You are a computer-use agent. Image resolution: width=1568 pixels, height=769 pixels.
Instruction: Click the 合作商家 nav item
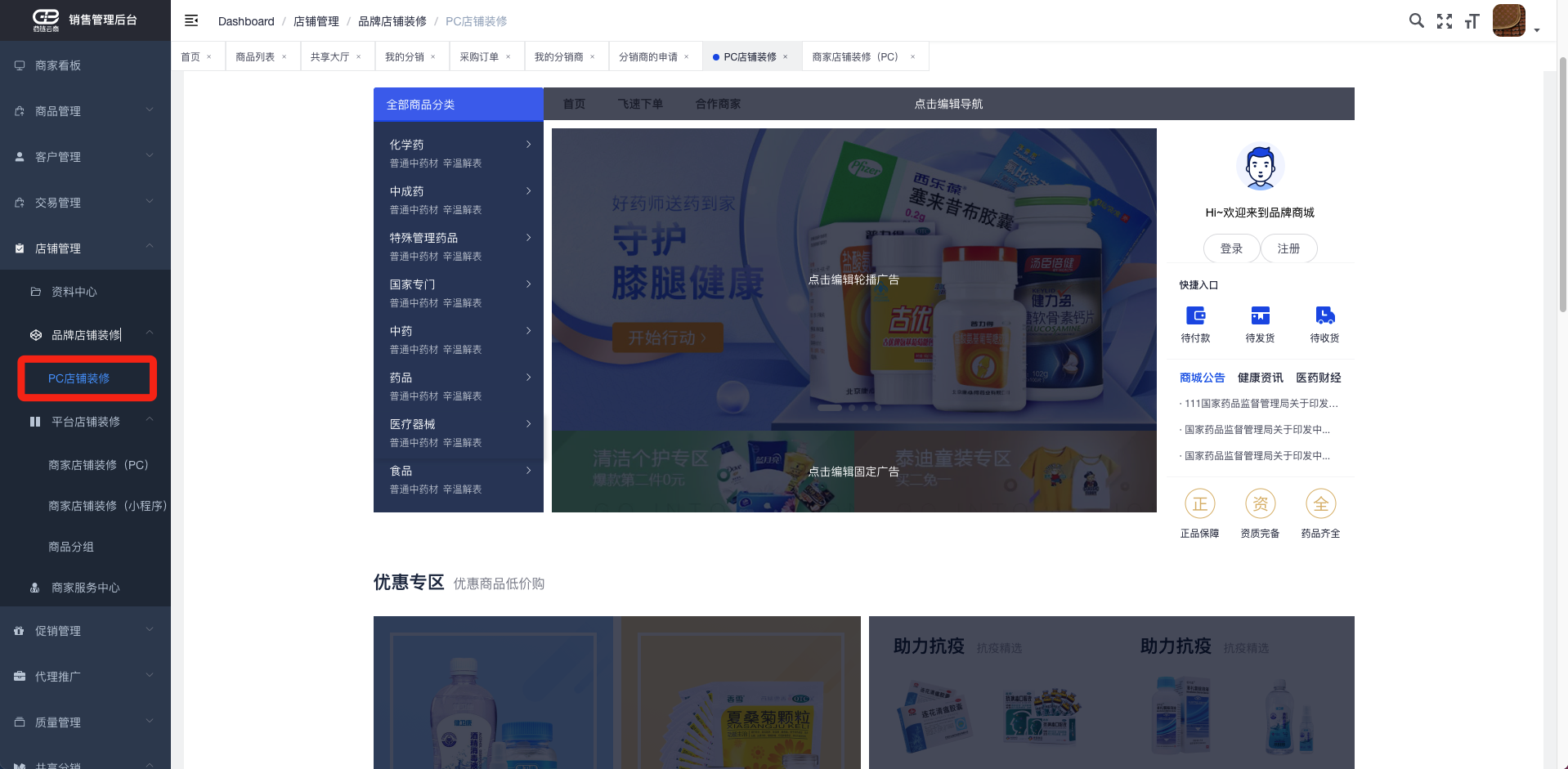point(718,104)
